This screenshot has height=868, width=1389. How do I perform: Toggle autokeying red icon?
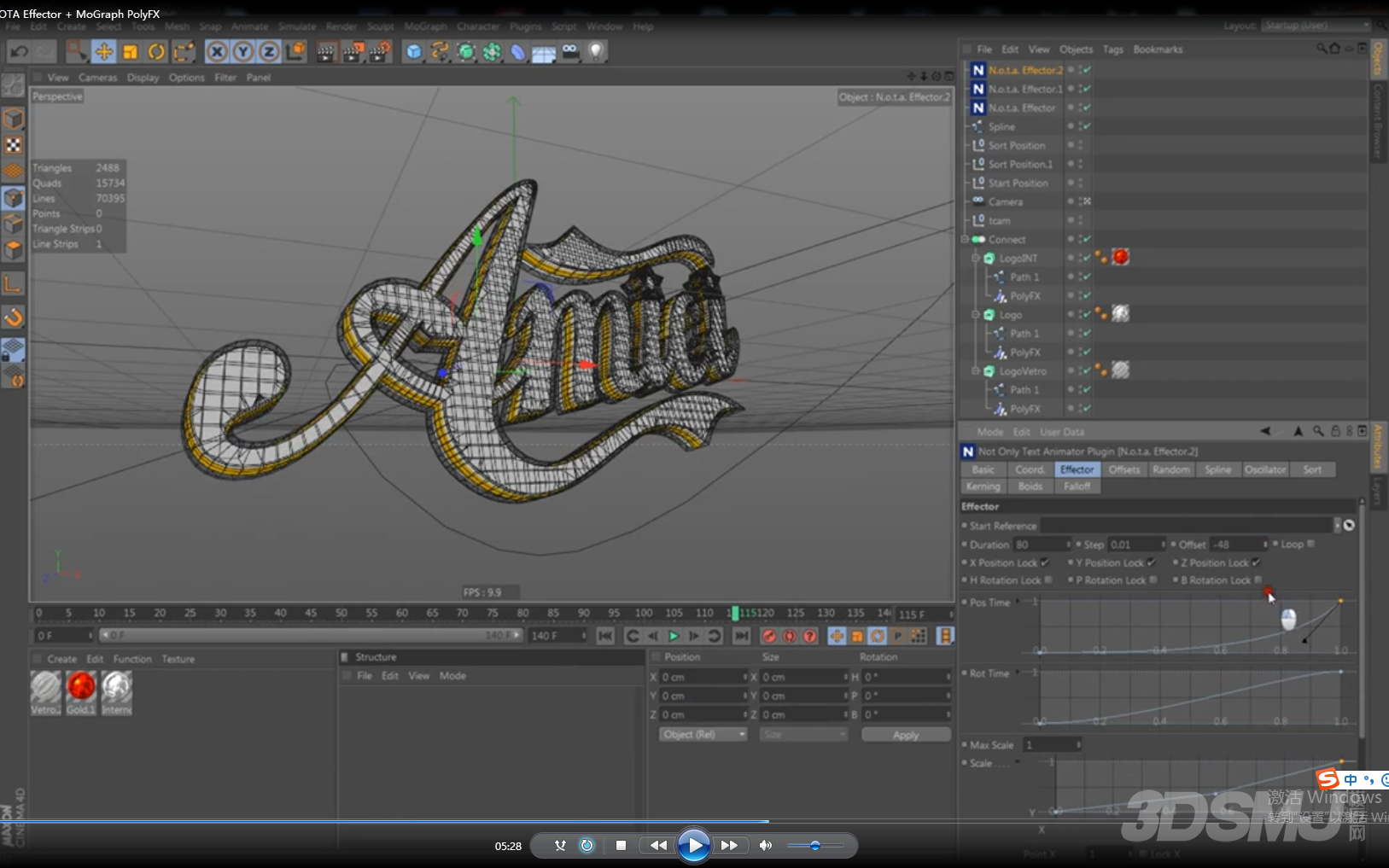tap(790, 636)
